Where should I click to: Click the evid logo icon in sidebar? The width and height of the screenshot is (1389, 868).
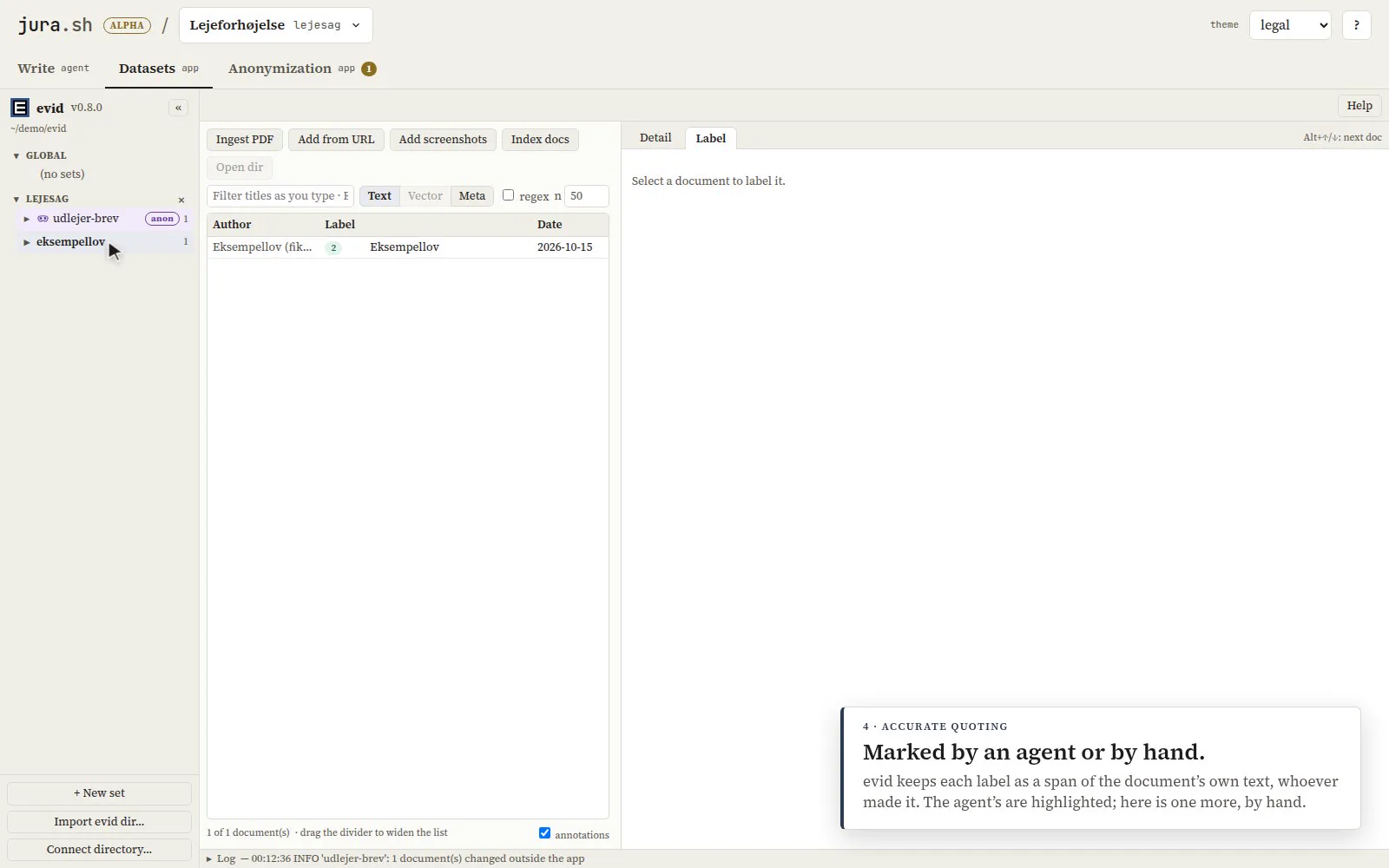click(x=20, y=108)
